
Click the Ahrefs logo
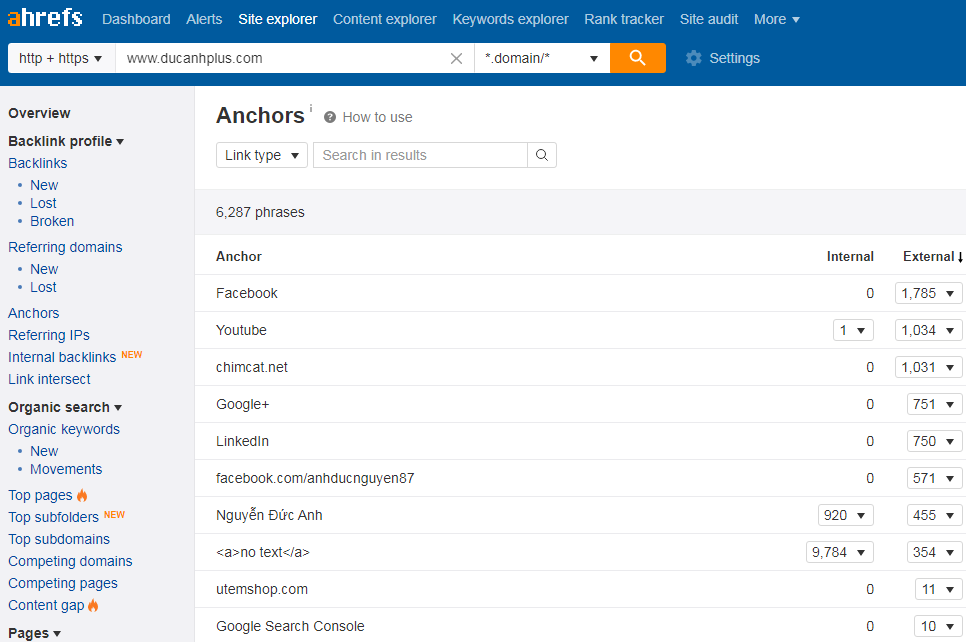45,18
